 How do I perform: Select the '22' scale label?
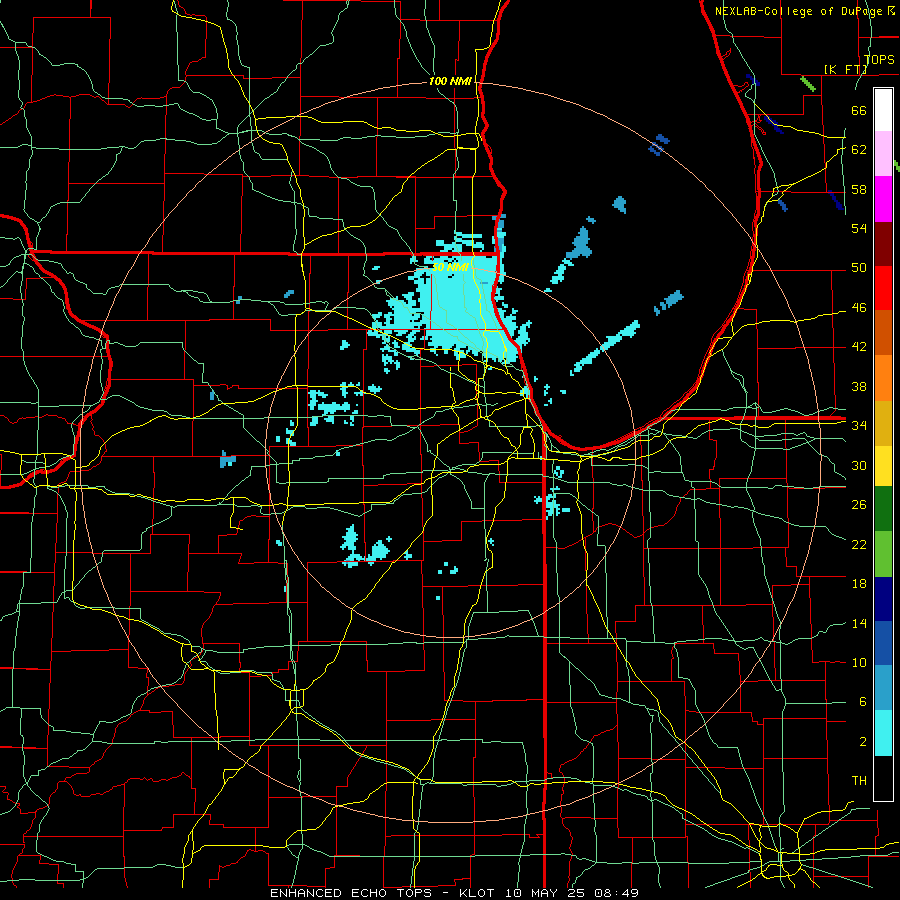click(x=859, y=544)
